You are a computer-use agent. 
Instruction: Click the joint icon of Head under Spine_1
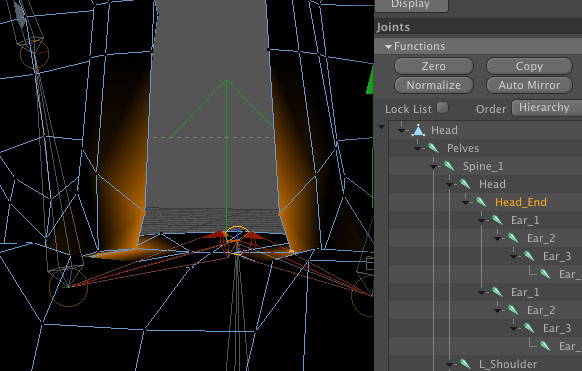tap(465, 184)
